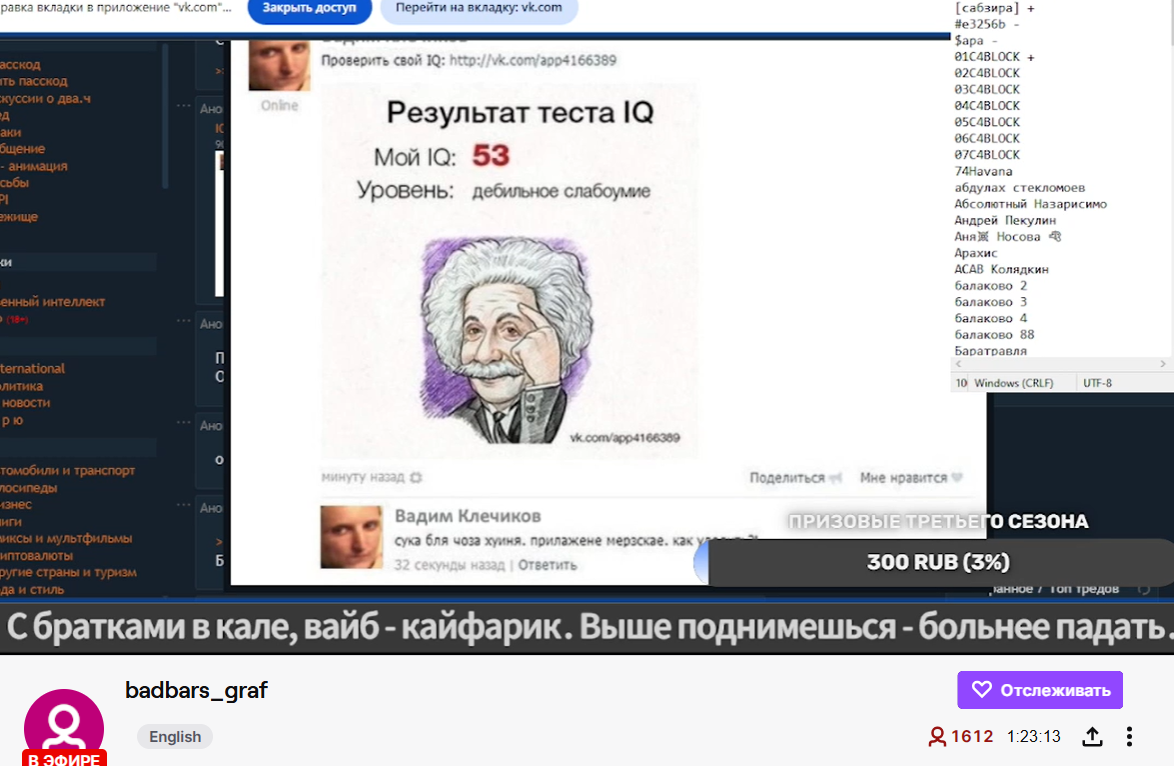Open sidebar board комиксы и мультфильмы
1174x766 pixels.
point(66,538)
